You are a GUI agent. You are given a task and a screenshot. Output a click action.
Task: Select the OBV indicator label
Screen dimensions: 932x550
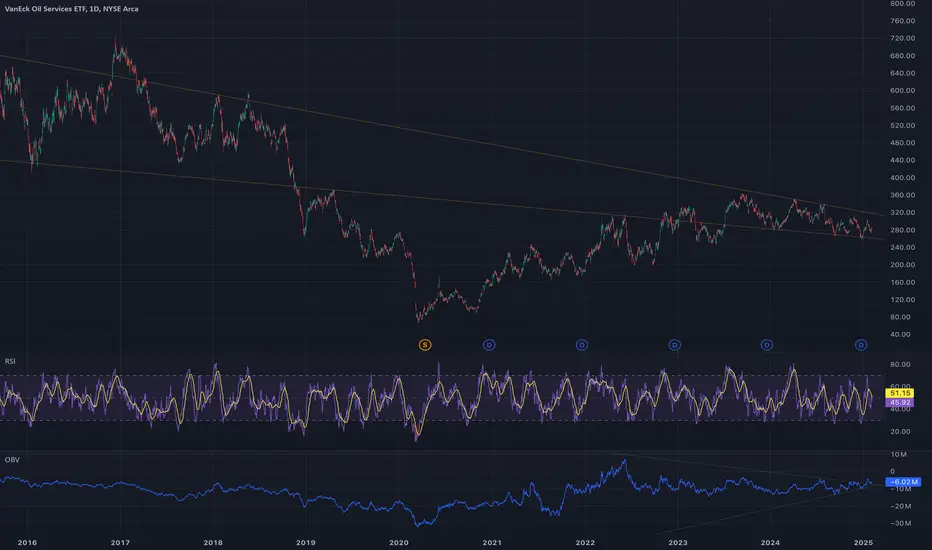click(x=12, y=460)
